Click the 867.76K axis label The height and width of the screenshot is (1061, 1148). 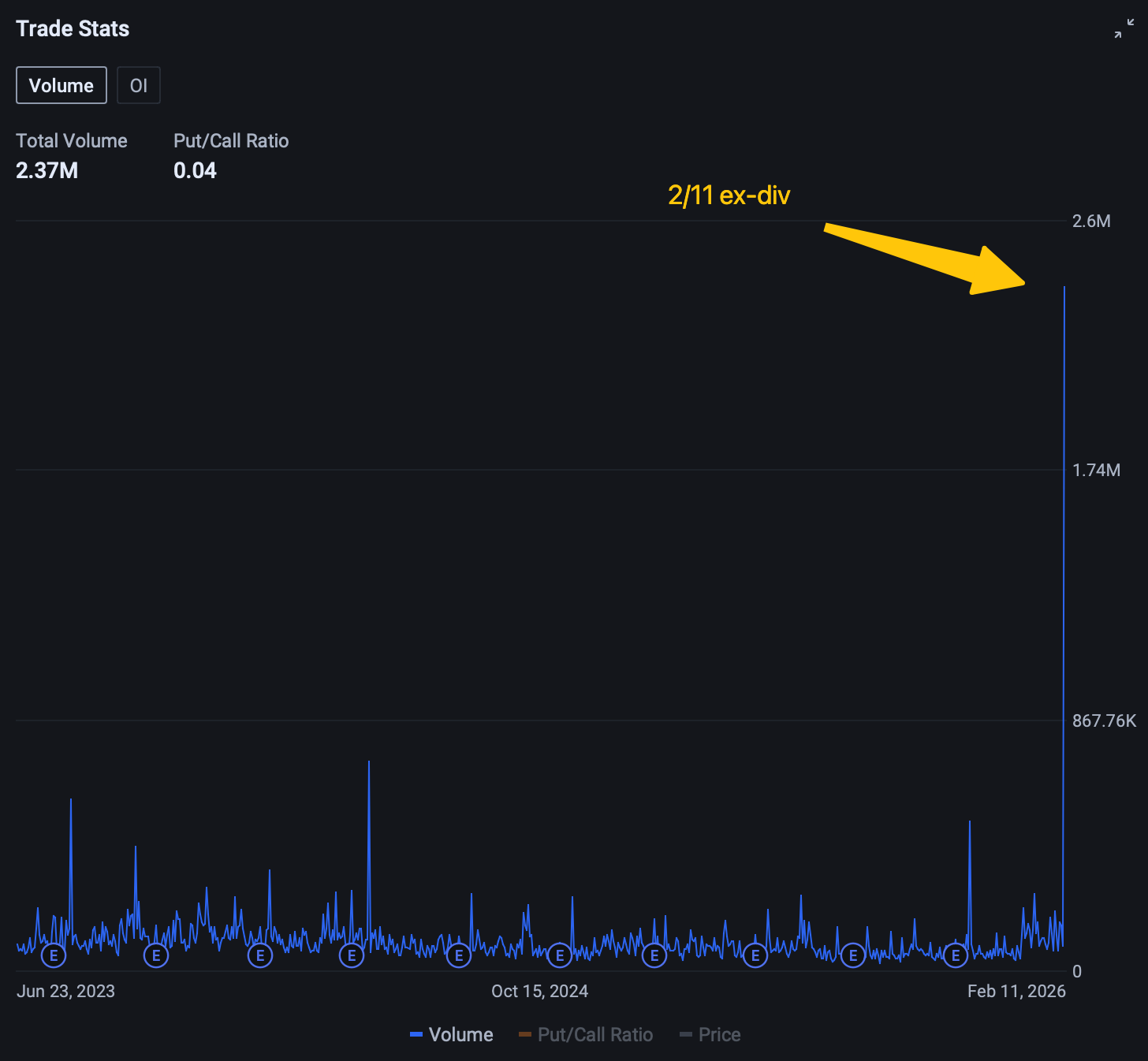(x=1104, y=720)
